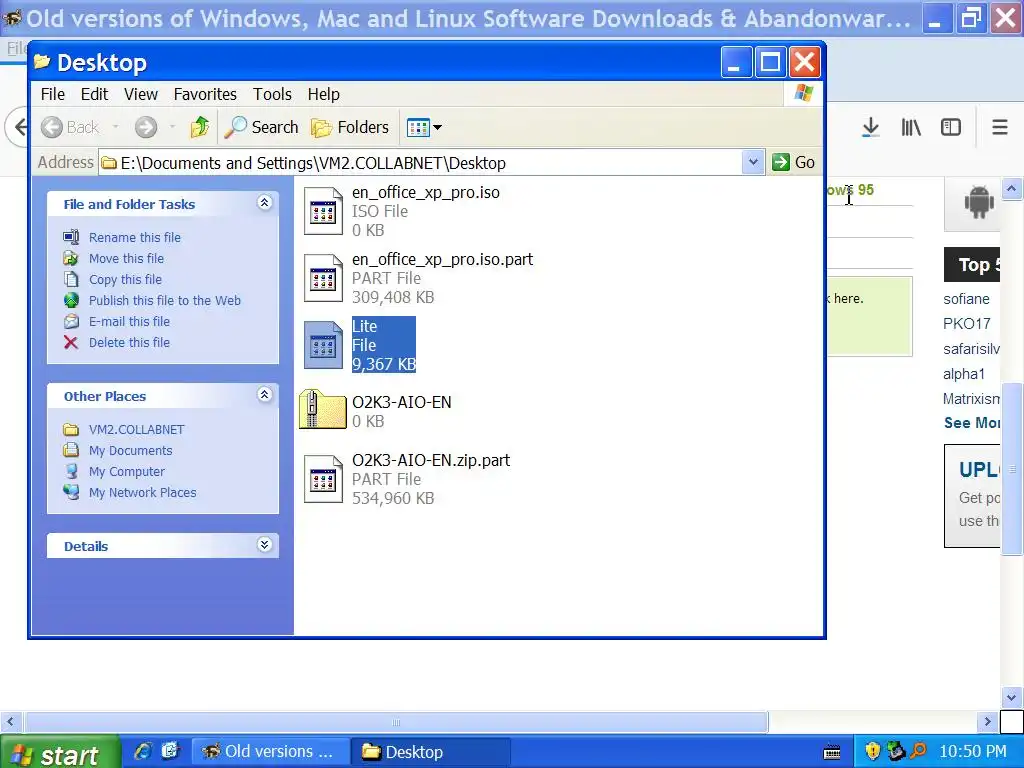1024x768 pixels.
Task: Open the Tools menu
Action: click(x=272, y=94)
